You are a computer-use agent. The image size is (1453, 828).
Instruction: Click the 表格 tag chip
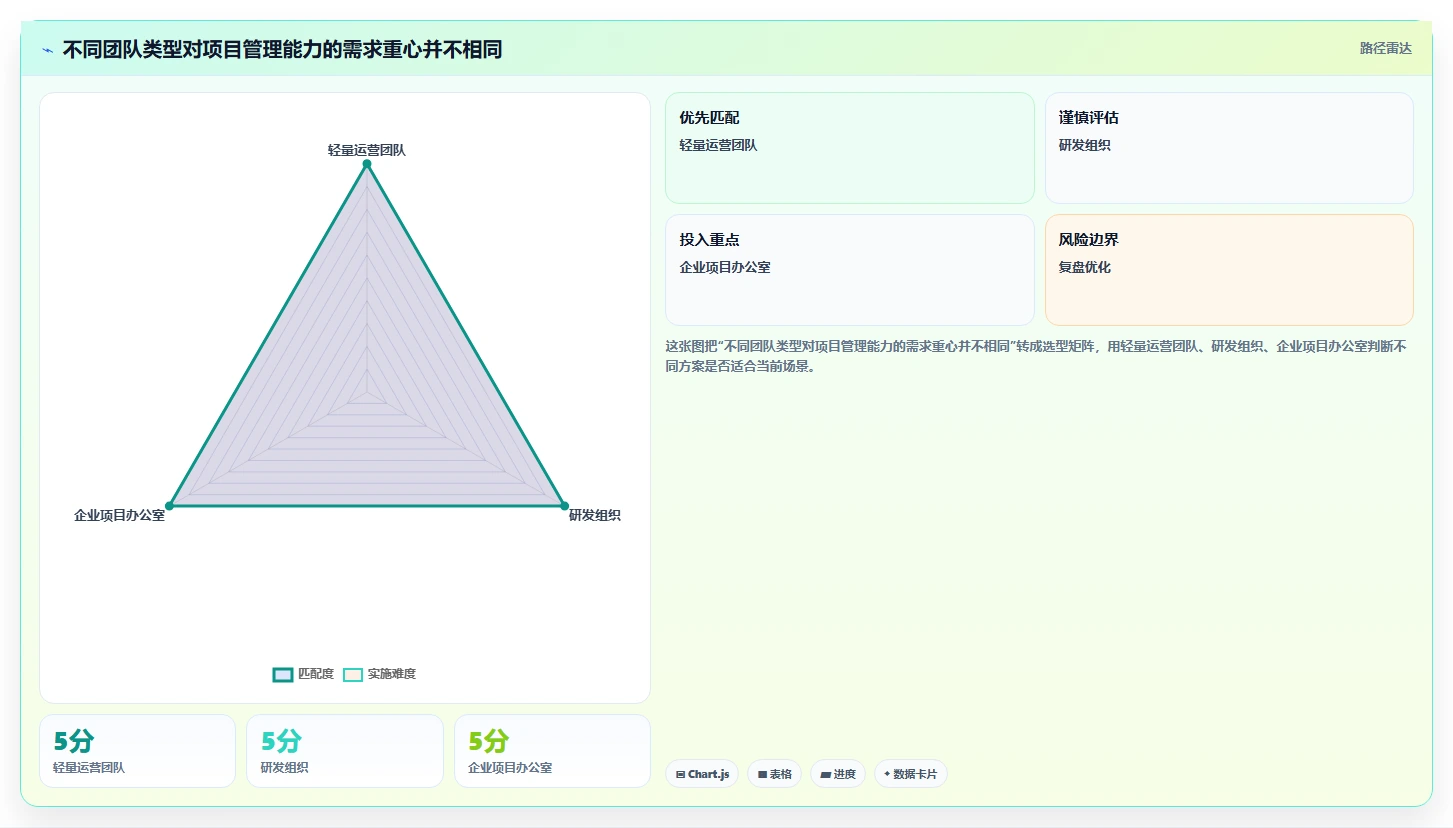coord(774,774)
